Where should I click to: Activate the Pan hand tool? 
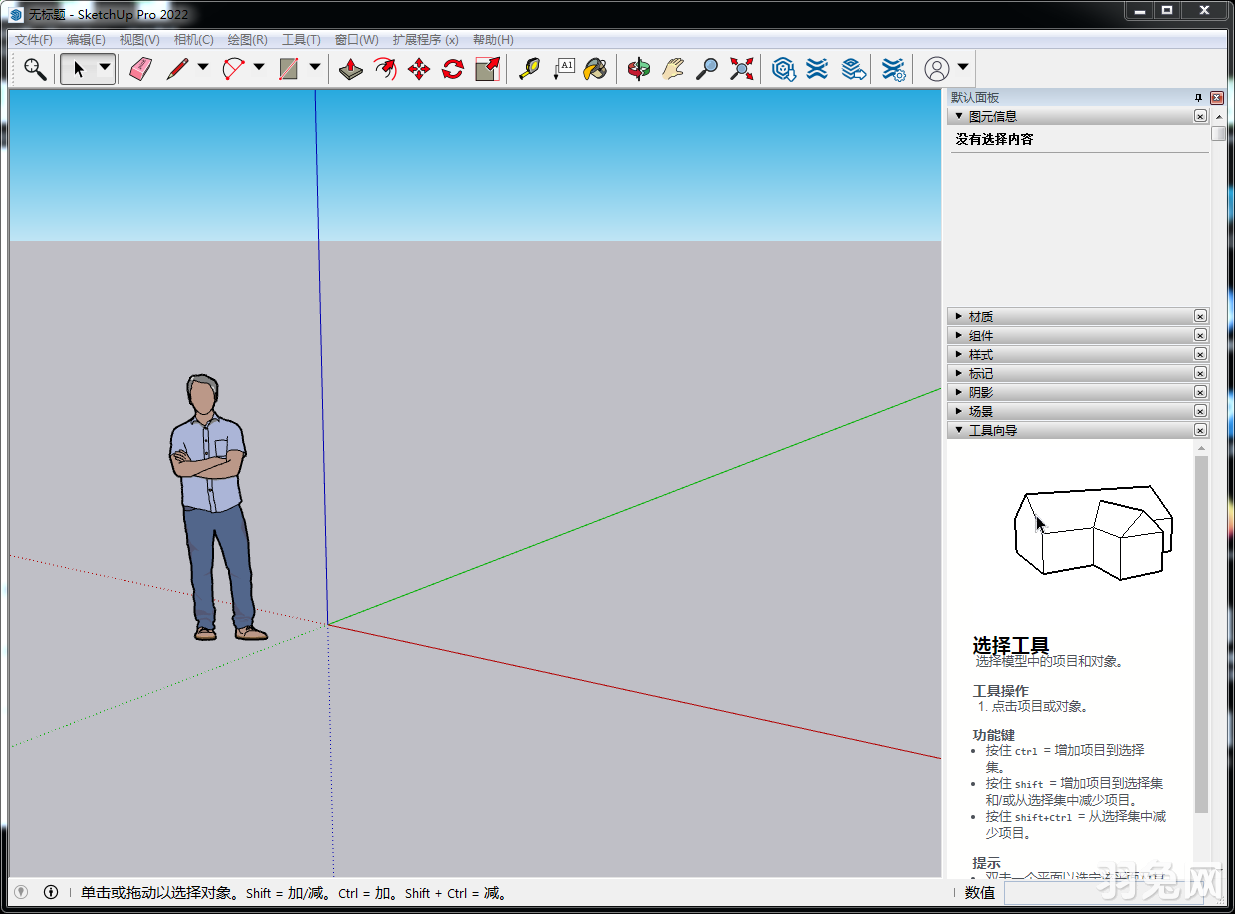672,68
